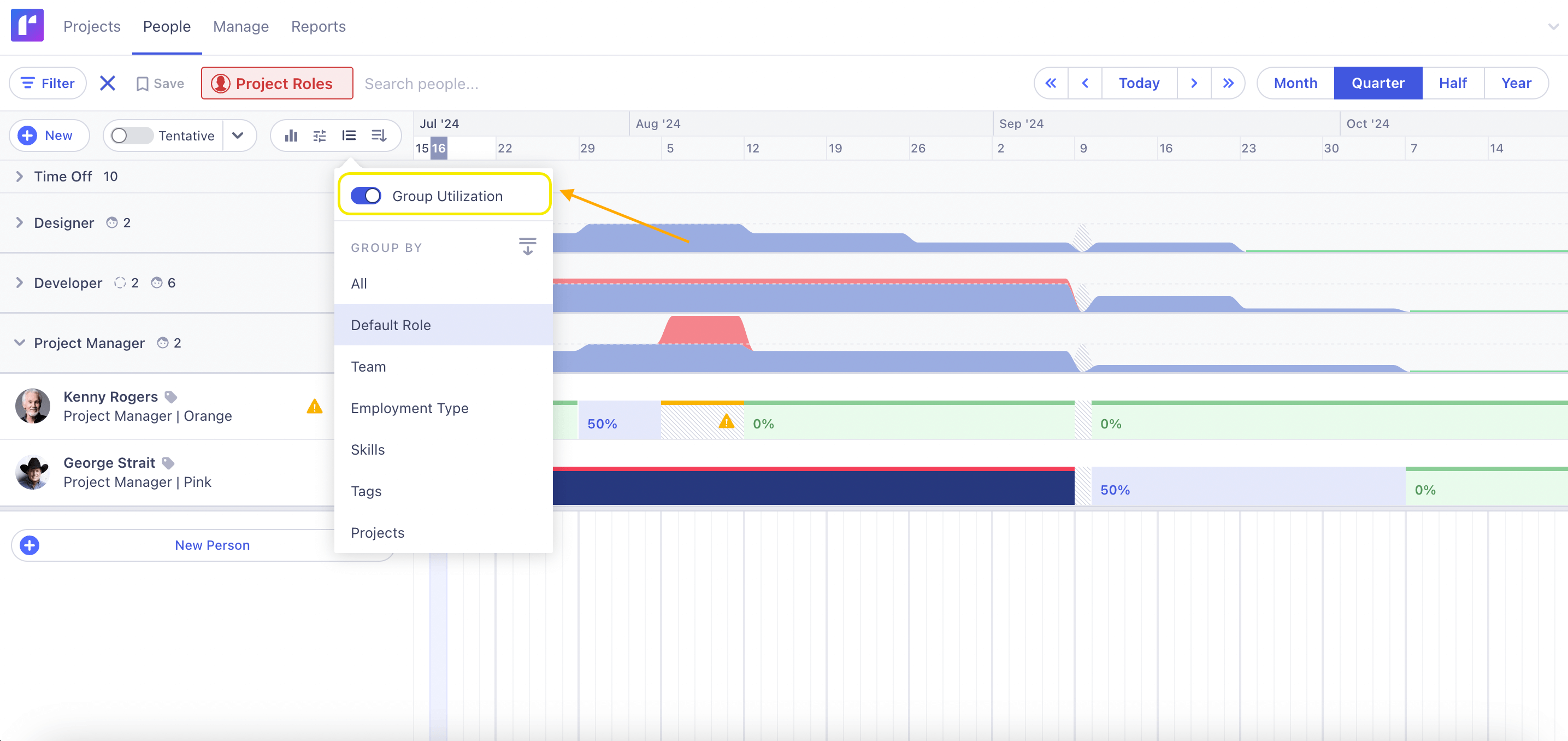Click the bar chart view icon
1568x741 pixels.
pos(291,135)
